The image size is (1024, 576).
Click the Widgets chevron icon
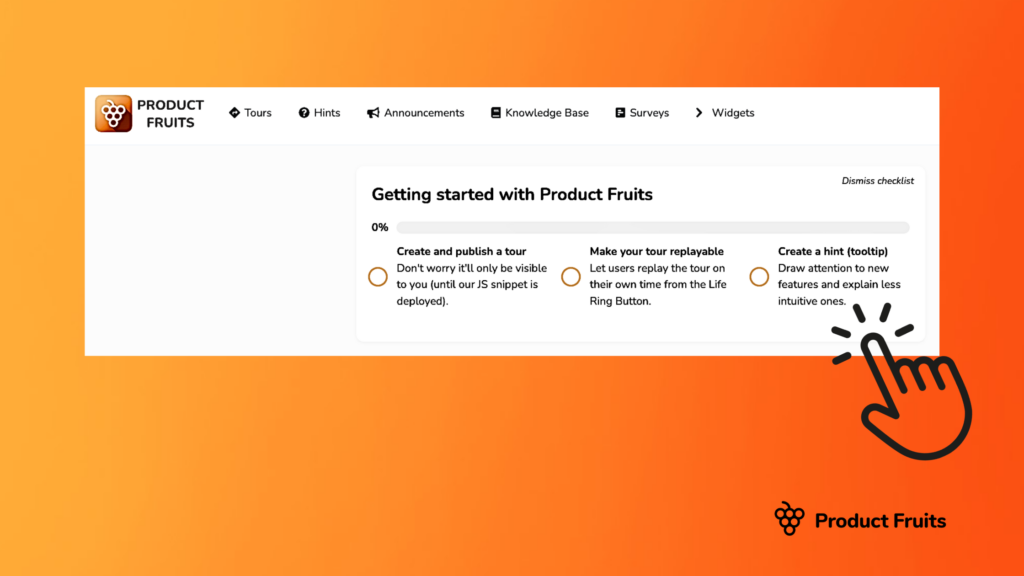(698, 112)
